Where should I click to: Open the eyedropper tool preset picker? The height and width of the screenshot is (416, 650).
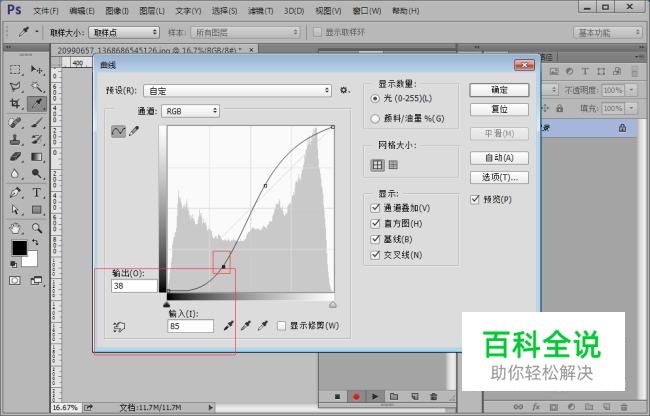tap(37, 32)
